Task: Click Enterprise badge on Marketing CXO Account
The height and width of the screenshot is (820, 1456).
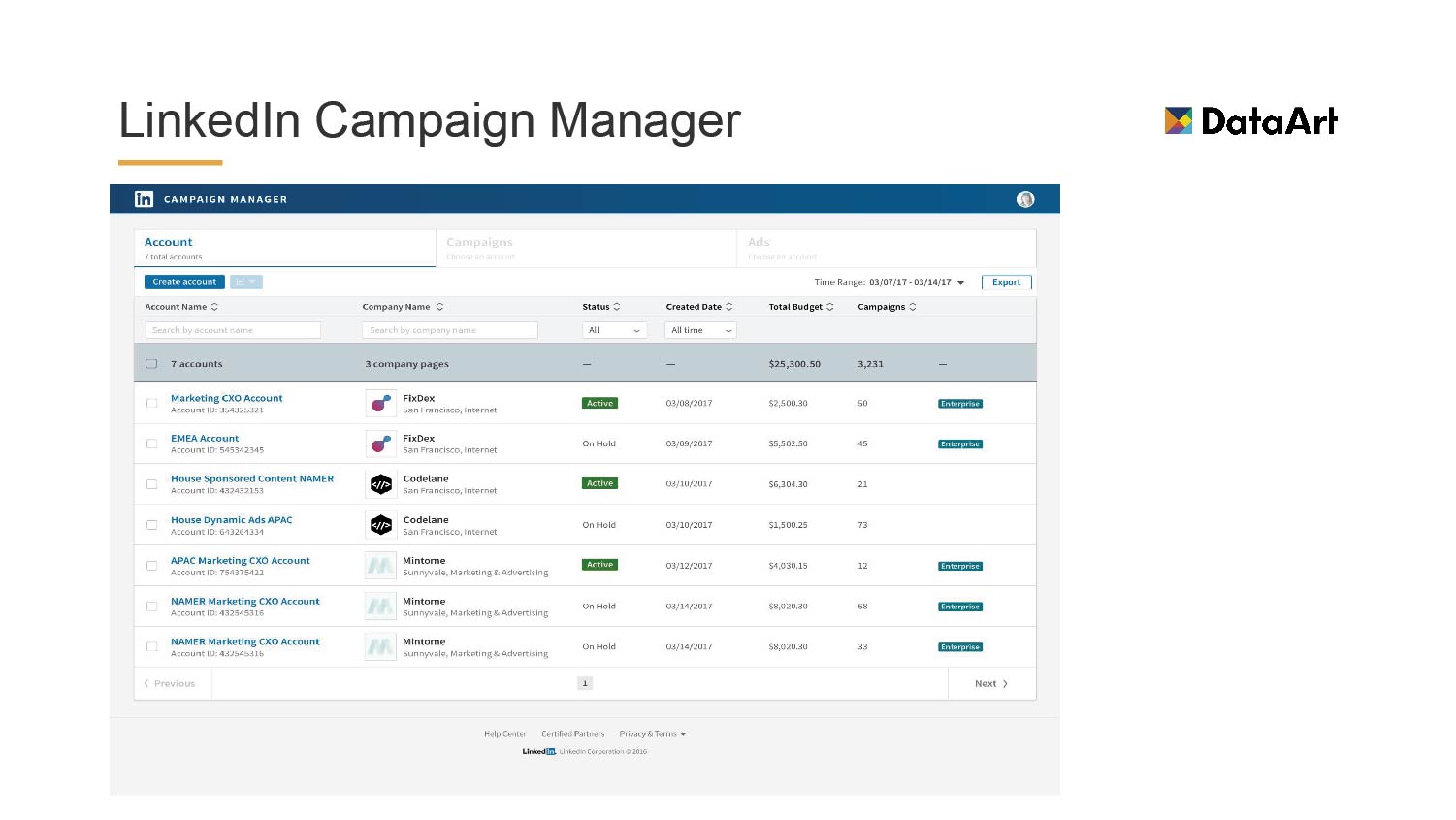Action: coord(960,404)
